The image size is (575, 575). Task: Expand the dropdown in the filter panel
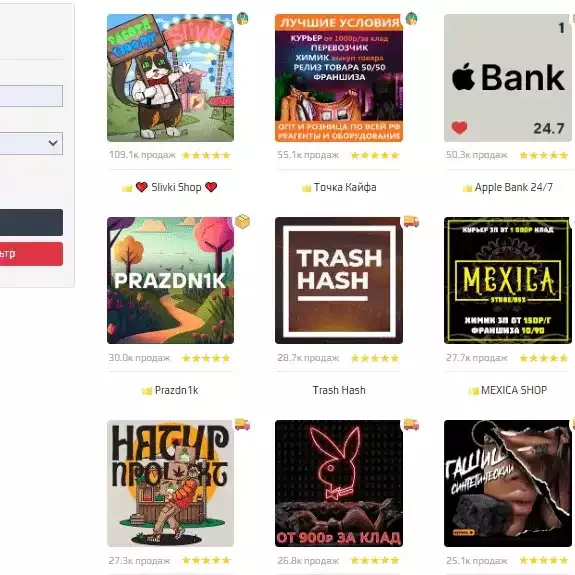(x=31, y=143)
